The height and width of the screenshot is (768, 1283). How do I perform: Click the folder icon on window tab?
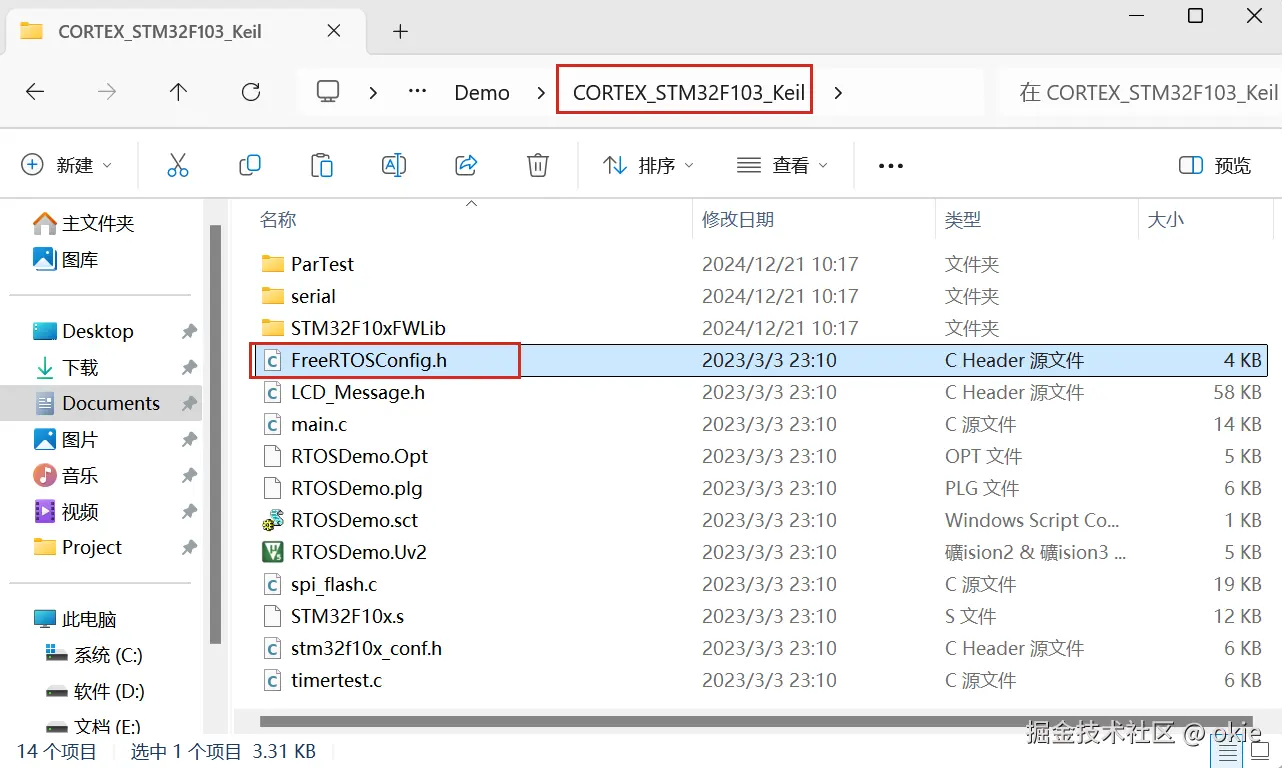click(x=32, y=31)
